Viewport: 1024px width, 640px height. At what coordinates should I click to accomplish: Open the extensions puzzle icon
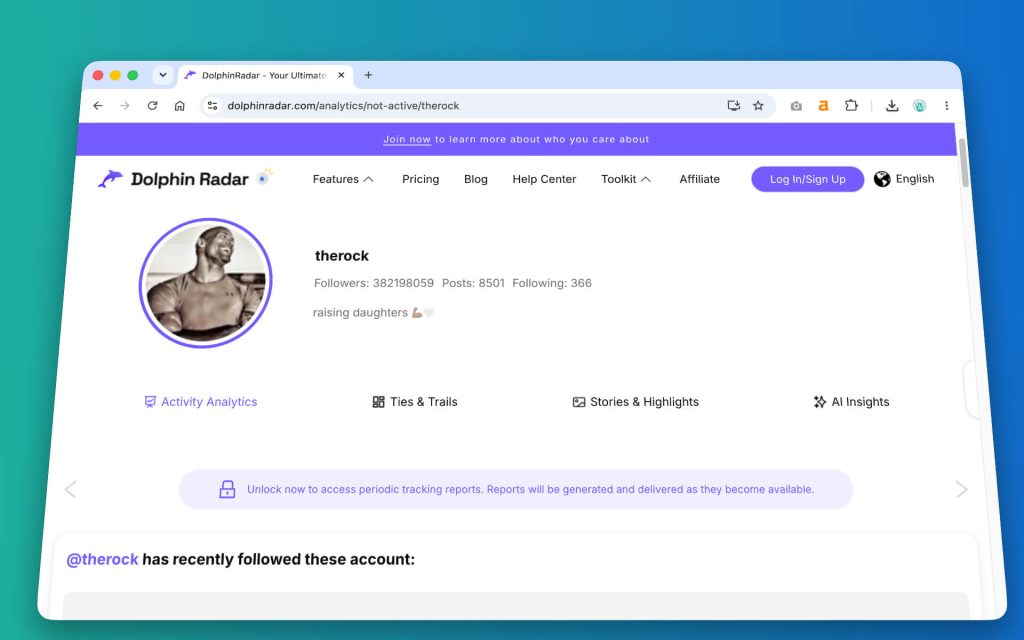pyautogui.click(x=851, y=105)
